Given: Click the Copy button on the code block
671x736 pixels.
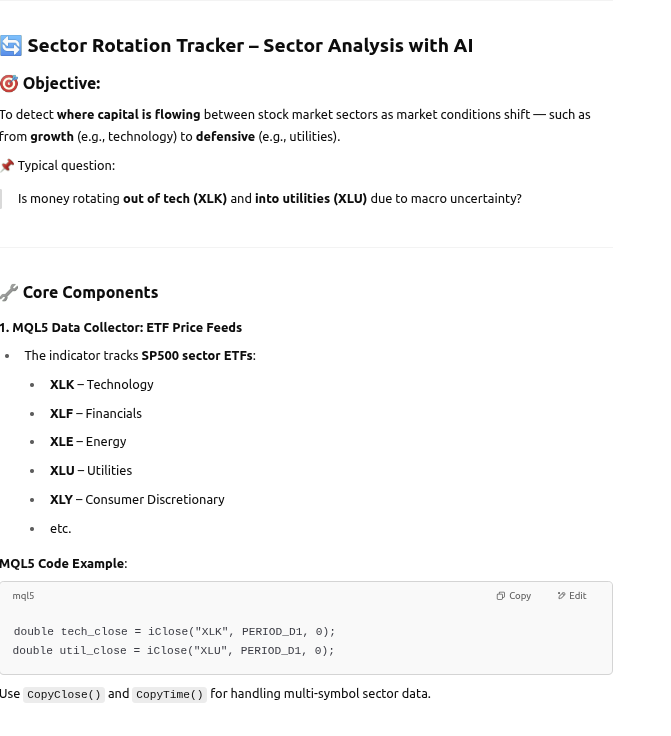Looking at the screenshot, I should (514, 596).
